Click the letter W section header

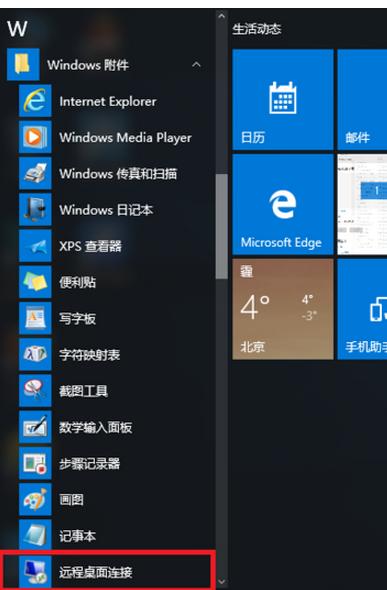[x=17, y=29]
